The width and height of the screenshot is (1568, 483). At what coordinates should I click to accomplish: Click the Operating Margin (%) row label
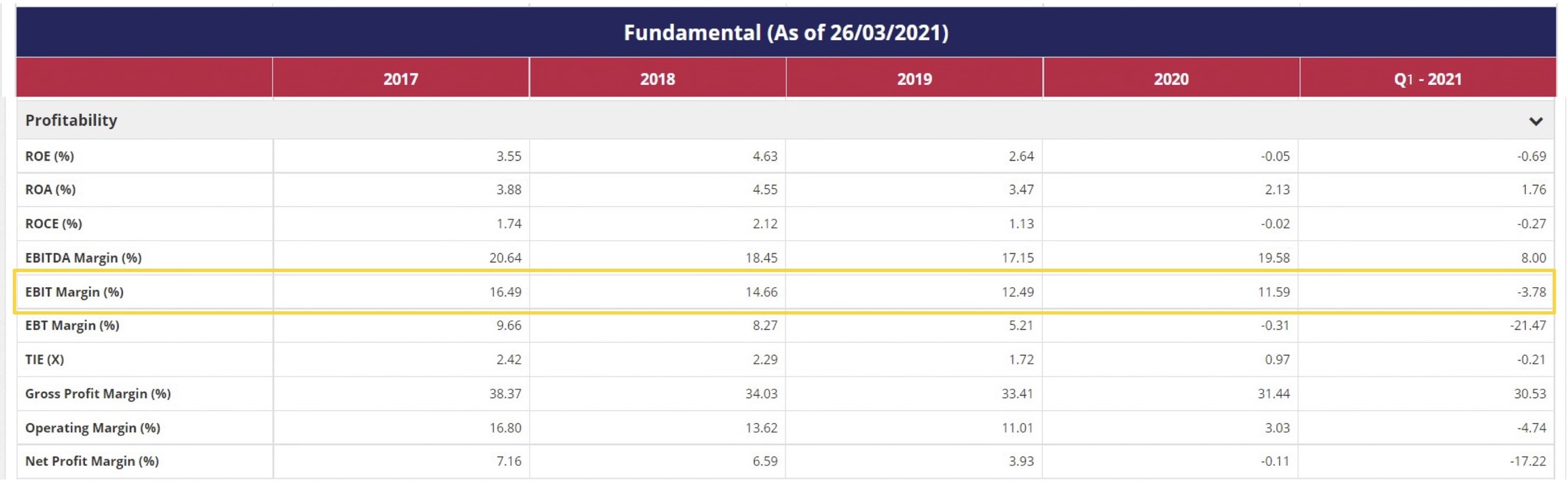coord(93,427)
